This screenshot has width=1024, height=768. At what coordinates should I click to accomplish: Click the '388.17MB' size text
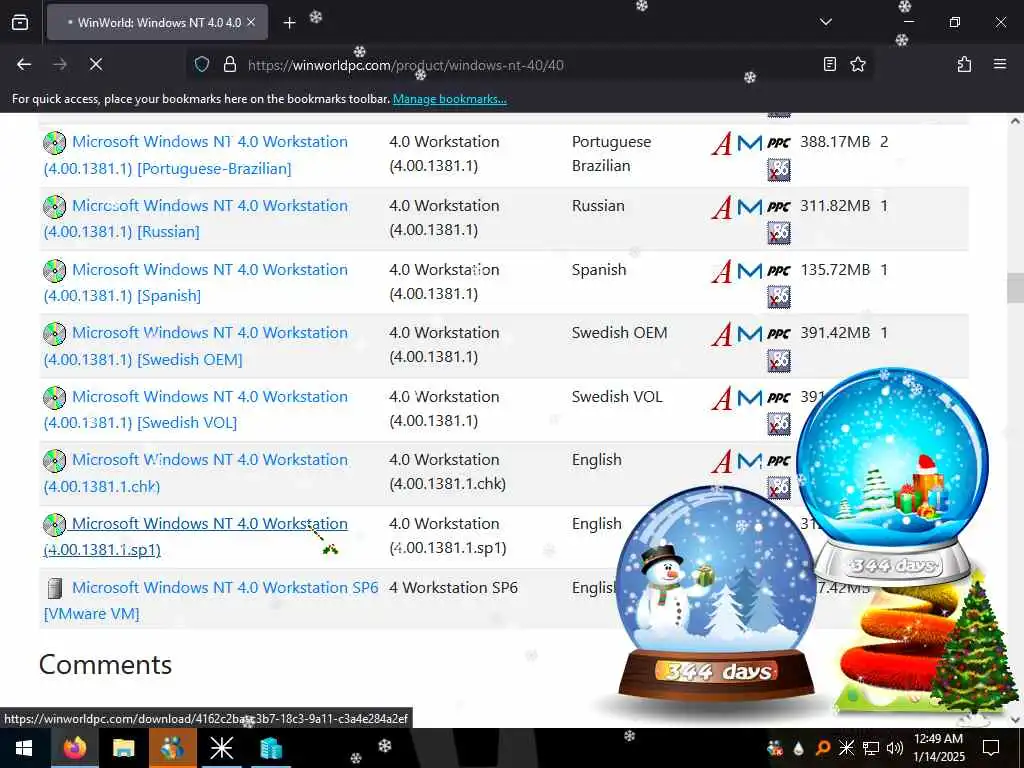pyautogui.click(x=835, y=142)
